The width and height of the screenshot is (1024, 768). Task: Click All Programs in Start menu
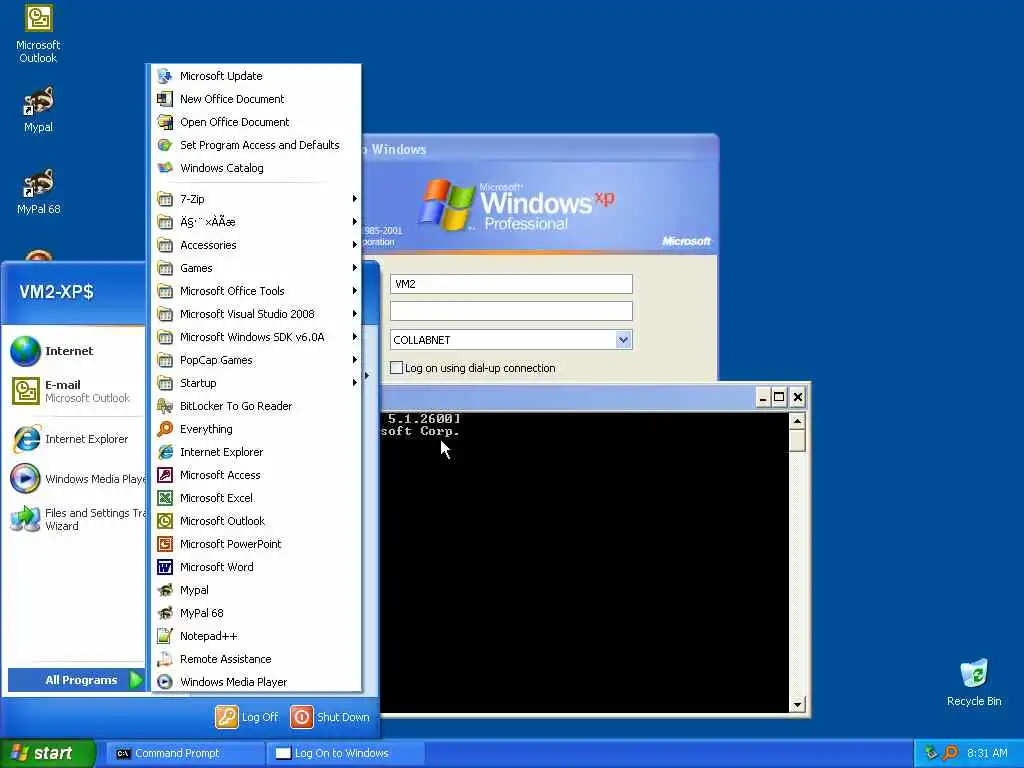[x=75, y=680]
